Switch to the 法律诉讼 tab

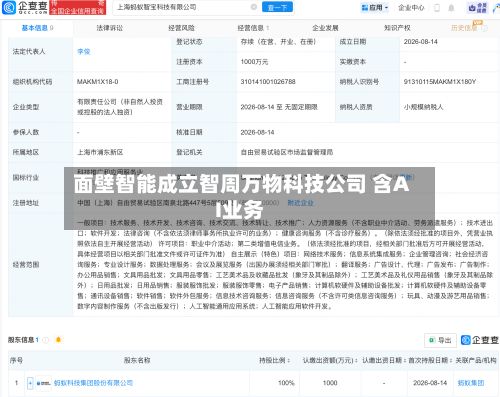pos(110,28)
